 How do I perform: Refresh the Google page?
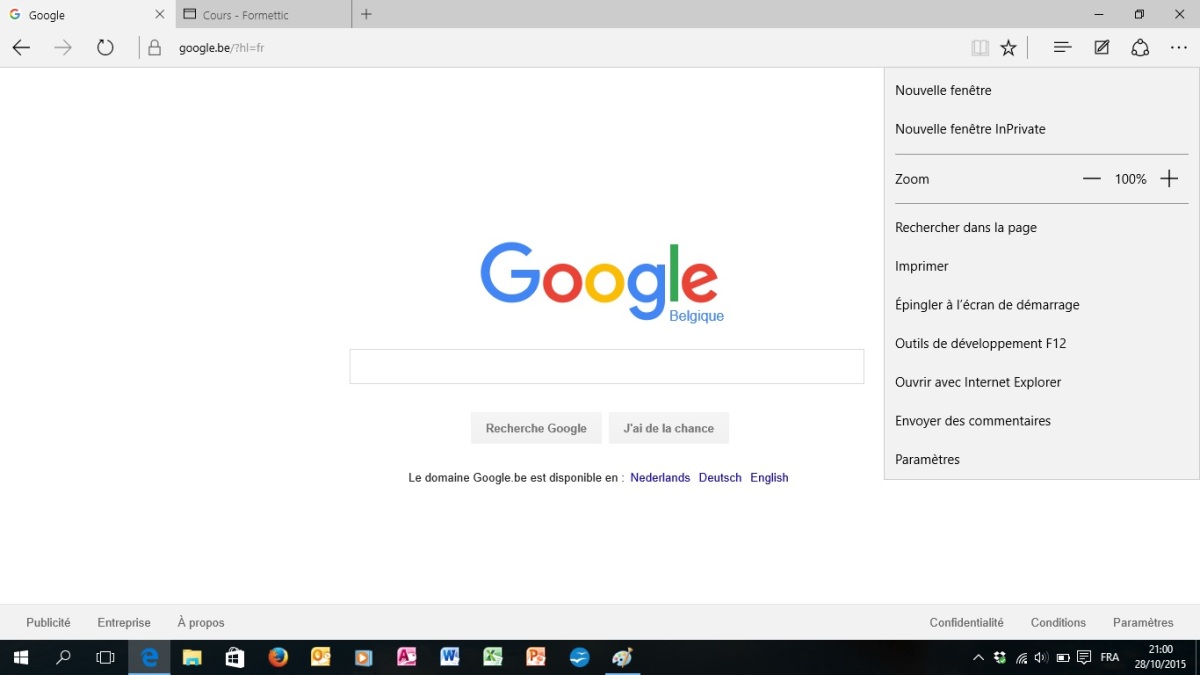tap(105, 48)
